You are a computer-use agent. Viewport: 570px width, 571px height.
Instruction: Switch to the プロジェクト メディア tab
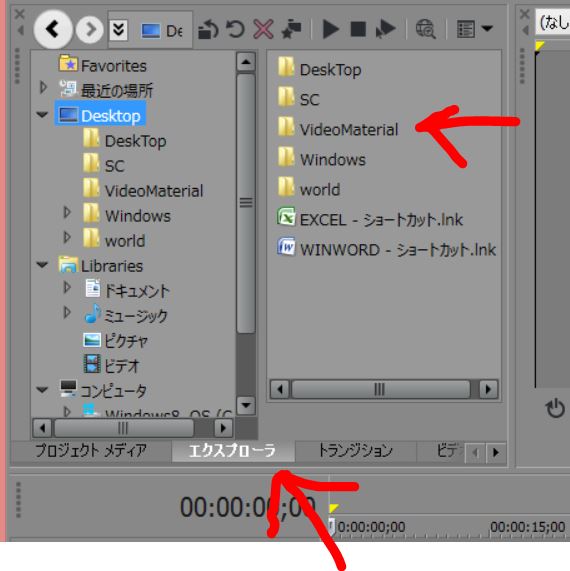91,451
